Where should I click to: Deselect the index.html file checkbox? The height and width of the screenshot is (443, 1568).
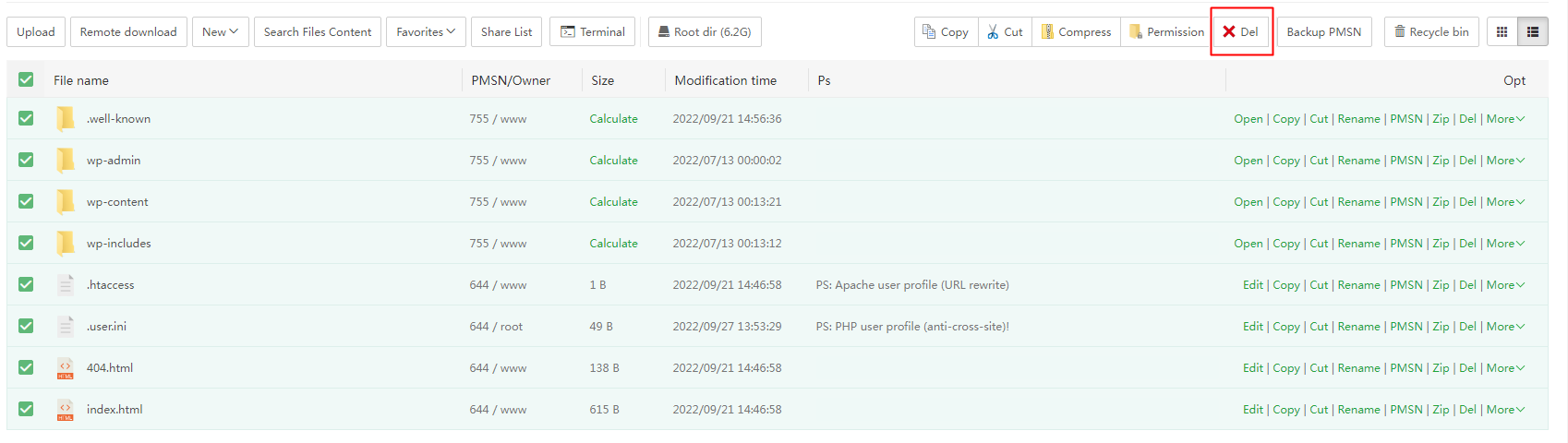[26, 410]
